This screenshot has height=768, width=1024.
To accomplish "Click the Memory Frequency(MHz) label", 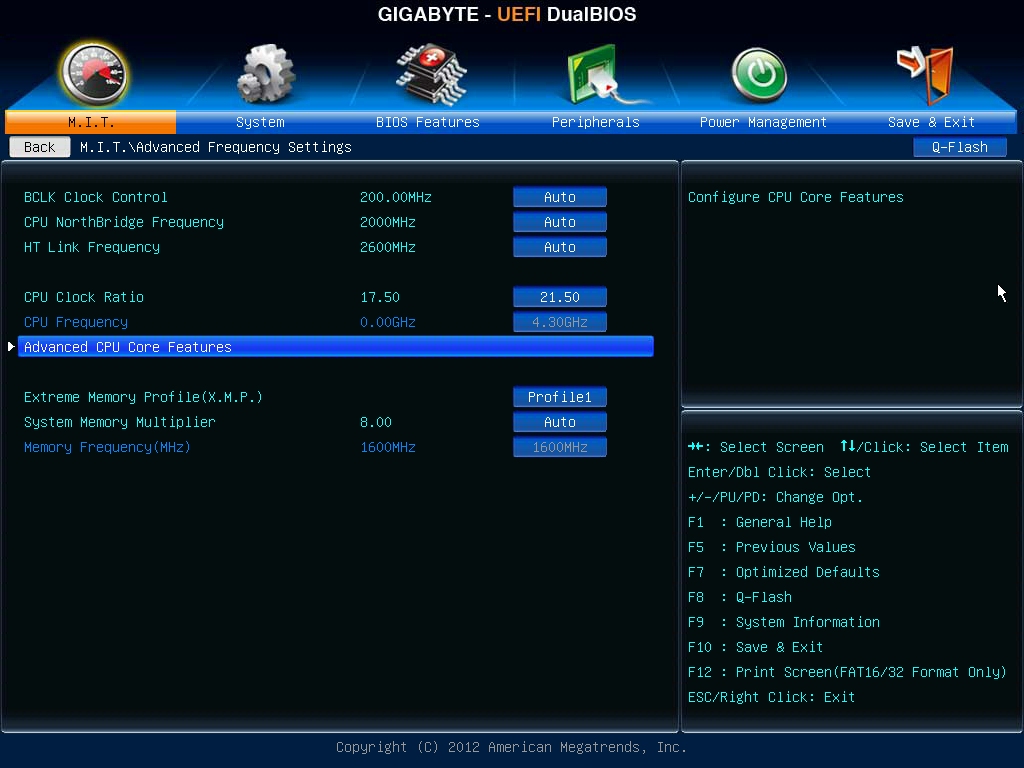I will tap(107, 447).
